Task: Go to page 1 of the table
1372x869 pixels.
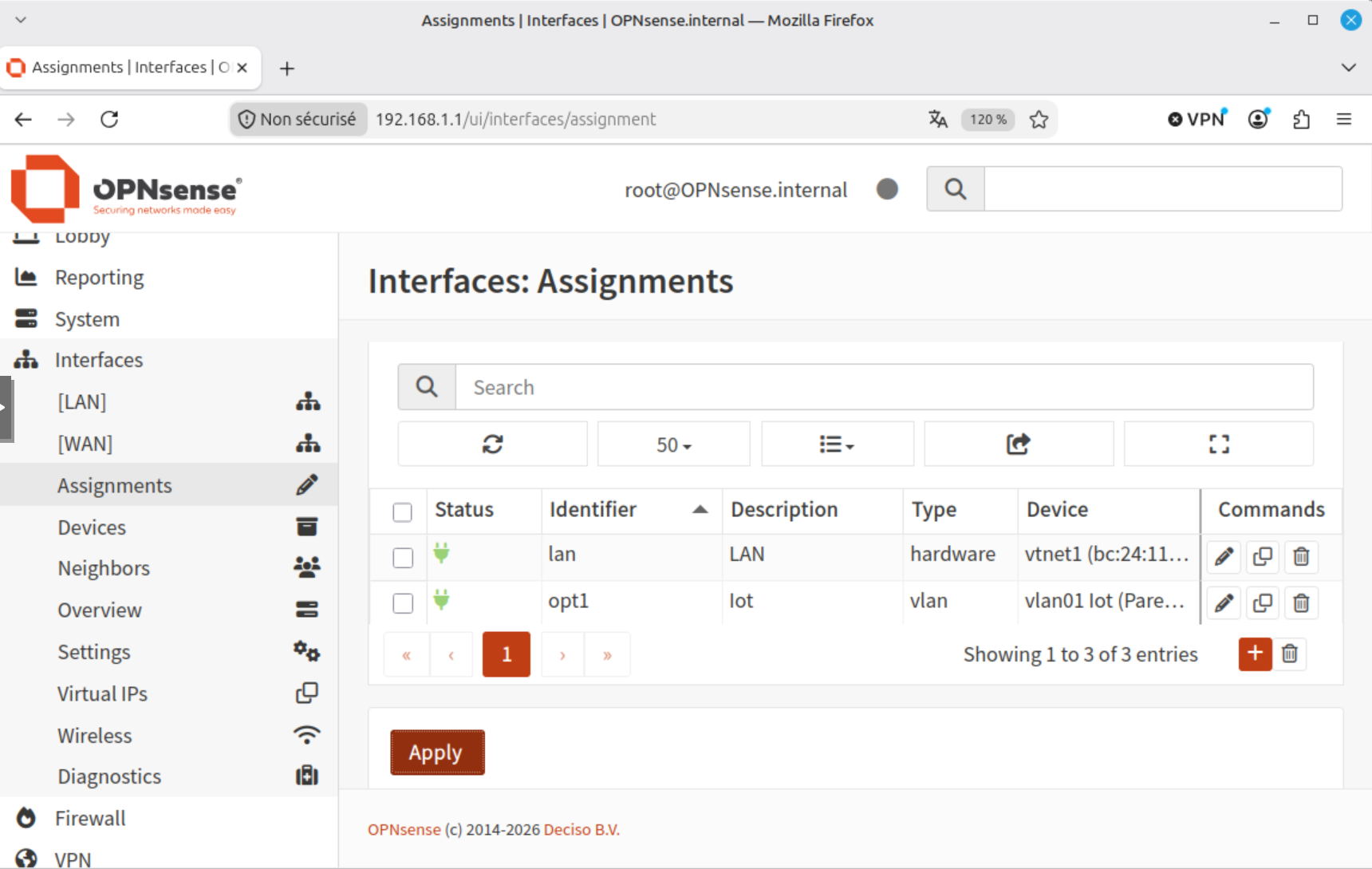Action: (x=506, y=654)
